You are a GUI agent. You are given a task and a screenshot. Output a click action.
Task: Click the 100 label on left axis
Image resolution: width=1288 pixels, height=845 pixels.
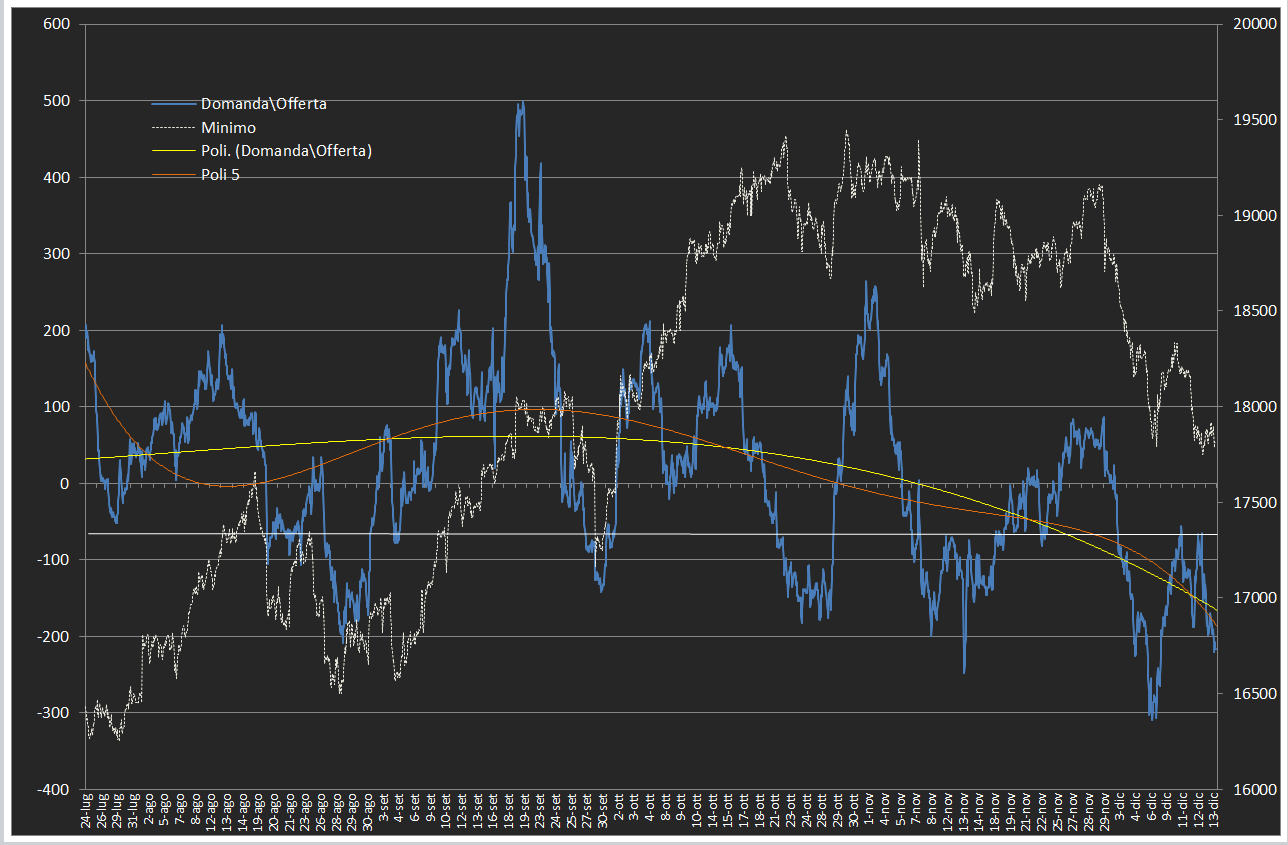pos(56,407)
